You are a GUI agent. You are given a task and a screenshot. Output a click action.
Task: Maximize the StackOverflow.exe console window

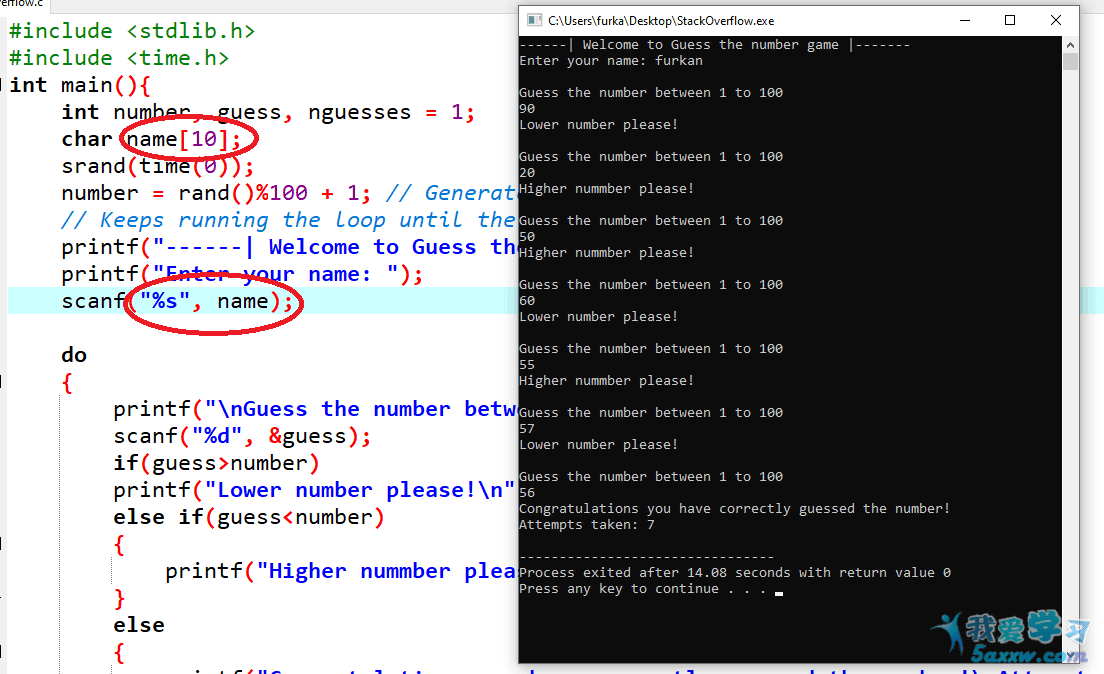[x=1010, y=20]
